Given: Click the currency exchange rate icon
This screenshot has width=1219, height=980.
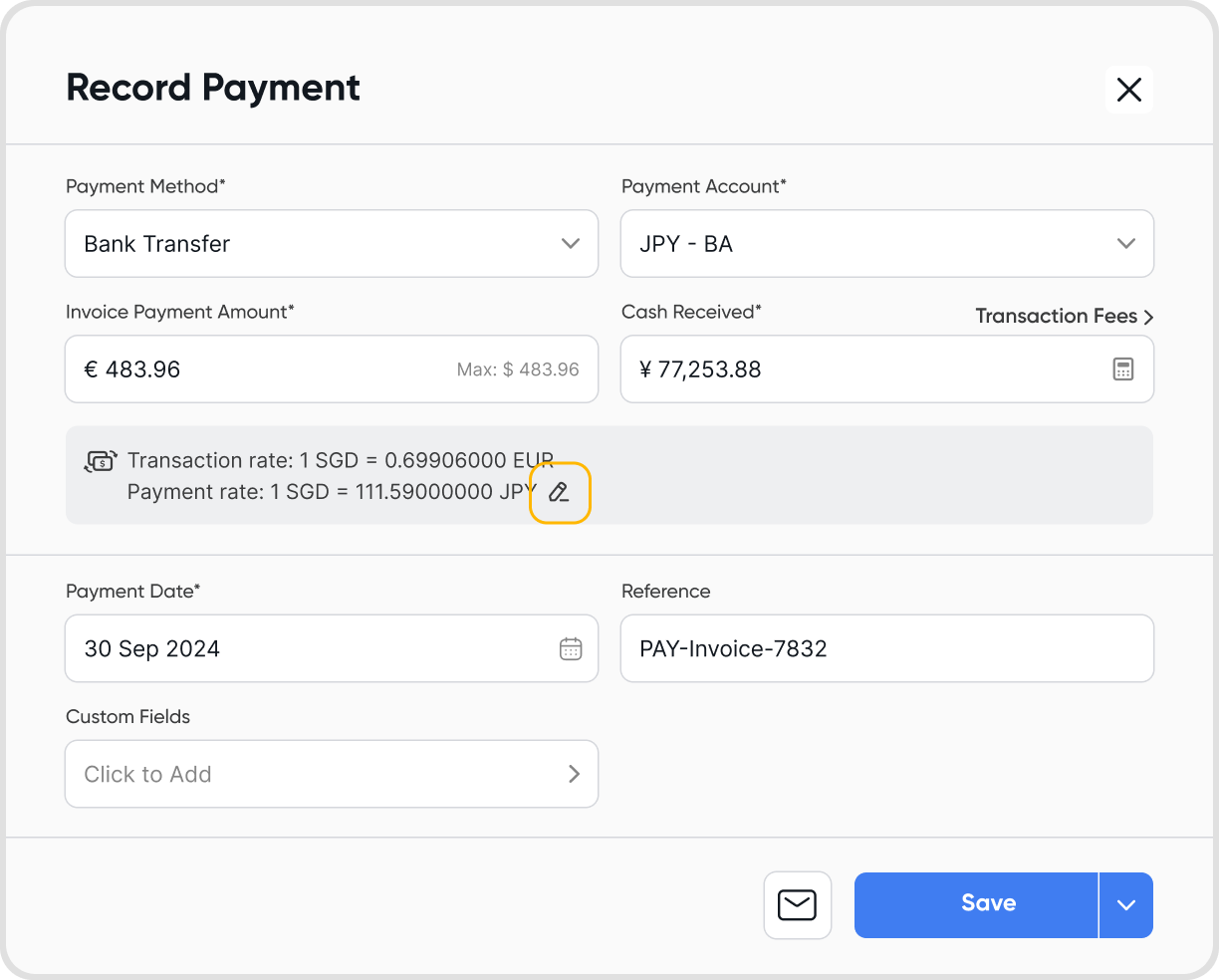Looking at the screenshot, I should 101,461.
